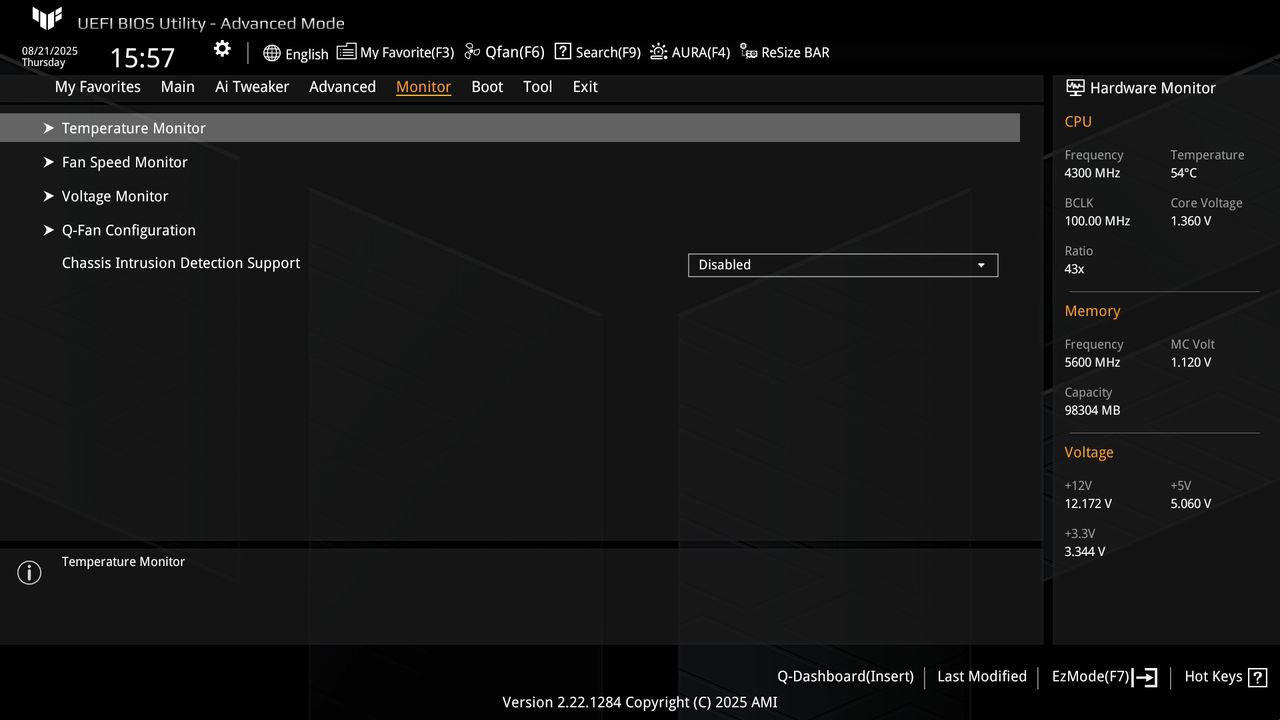This screenshot has height=720, width=1280.
Task: Open Qfan control with the fan icon
Action: [471, 51]
